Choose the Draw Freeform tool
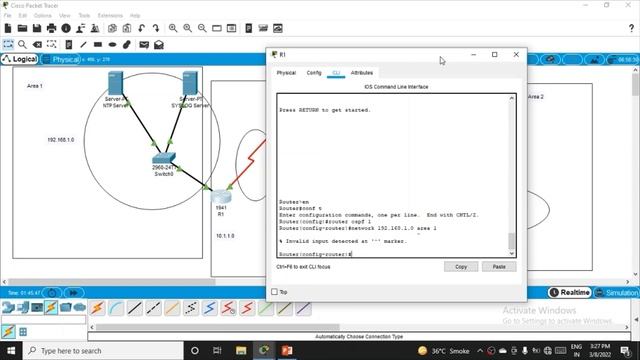 point(127,44)
